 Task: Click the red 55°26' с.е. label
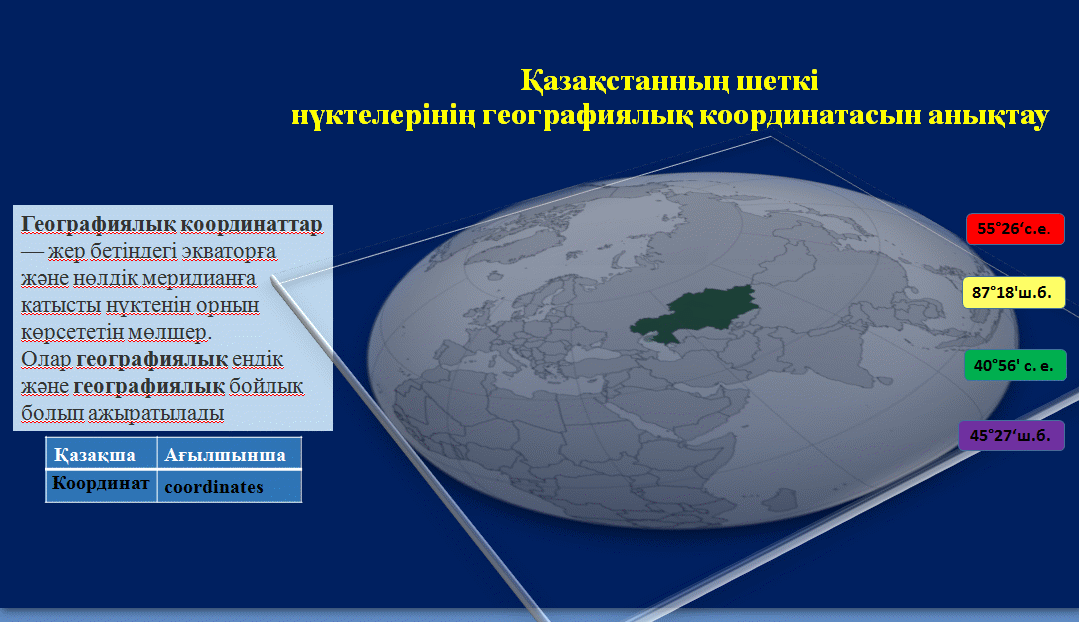point(1015,229)
